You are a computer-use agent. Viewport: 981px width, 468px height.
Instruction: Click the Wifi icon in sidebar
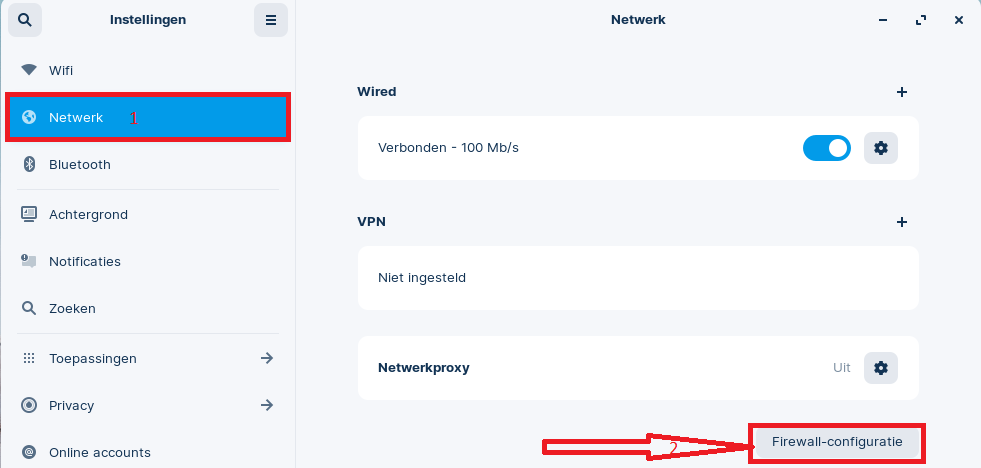(29, 69)
